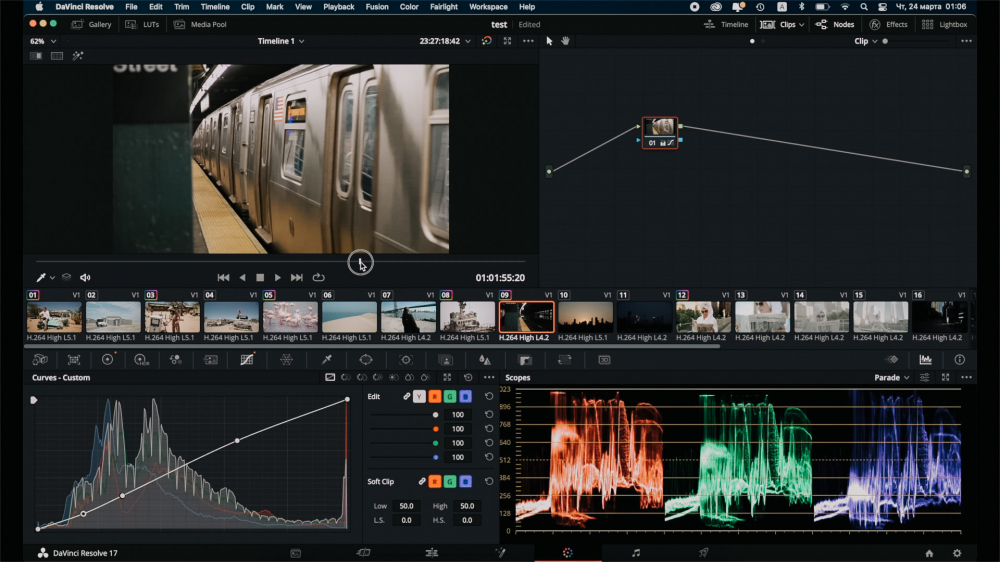Viewport: 1000px width, 562px height.
Task: Open the HDR color wheels palette
Action: [141, 359]
